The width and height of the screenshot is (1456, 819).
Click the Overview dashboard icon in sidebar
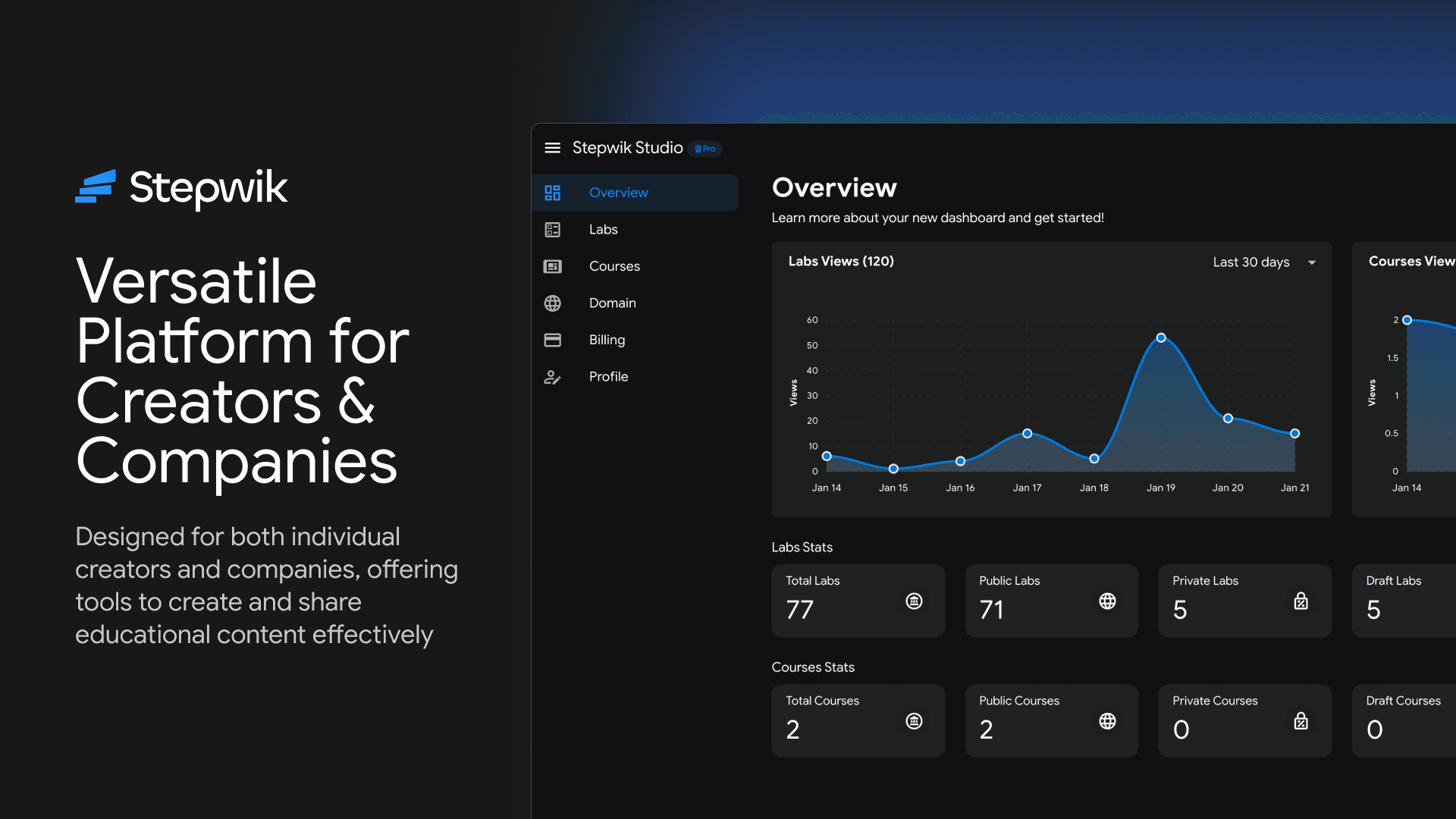tap(552, 193)
